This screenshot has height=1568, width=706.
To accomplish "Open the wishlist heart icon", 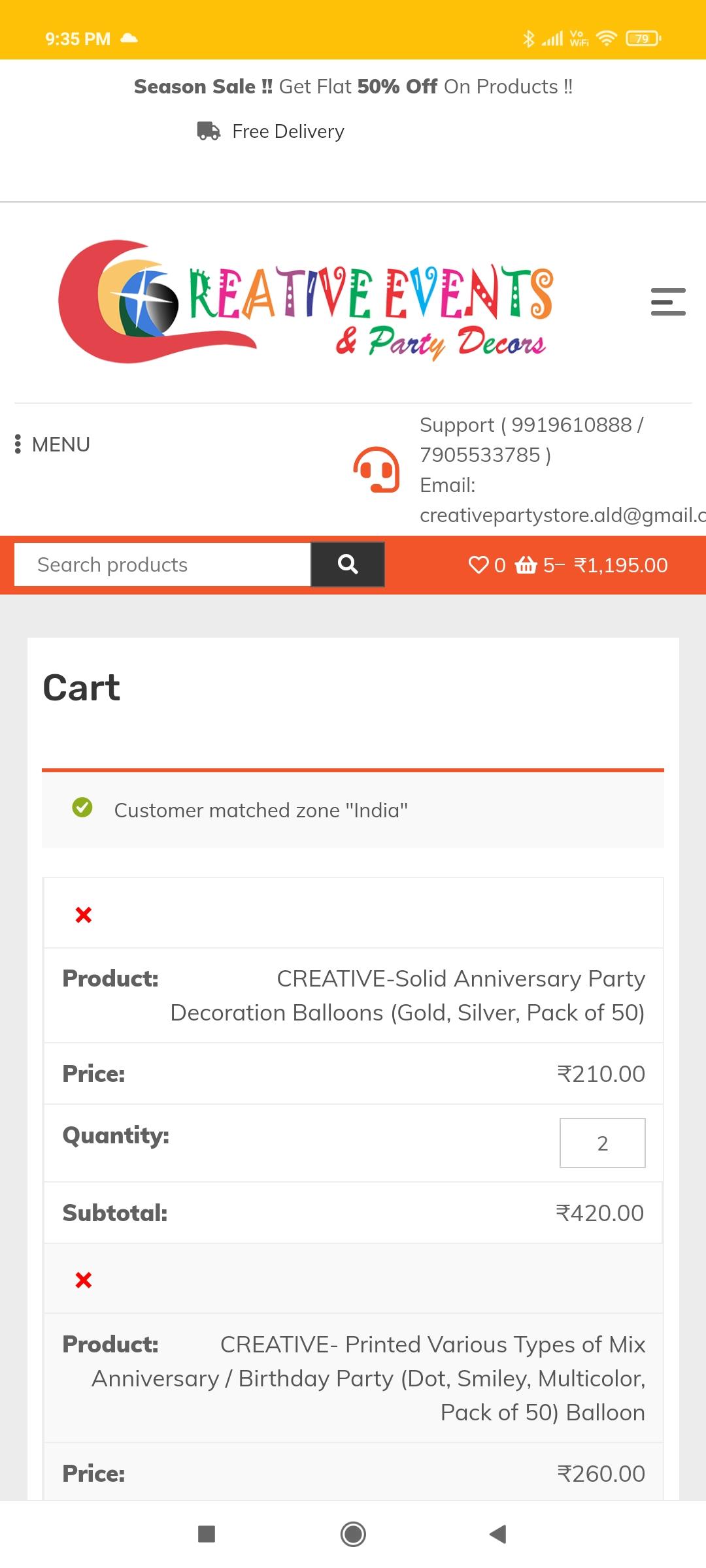I will coord(479,564).
